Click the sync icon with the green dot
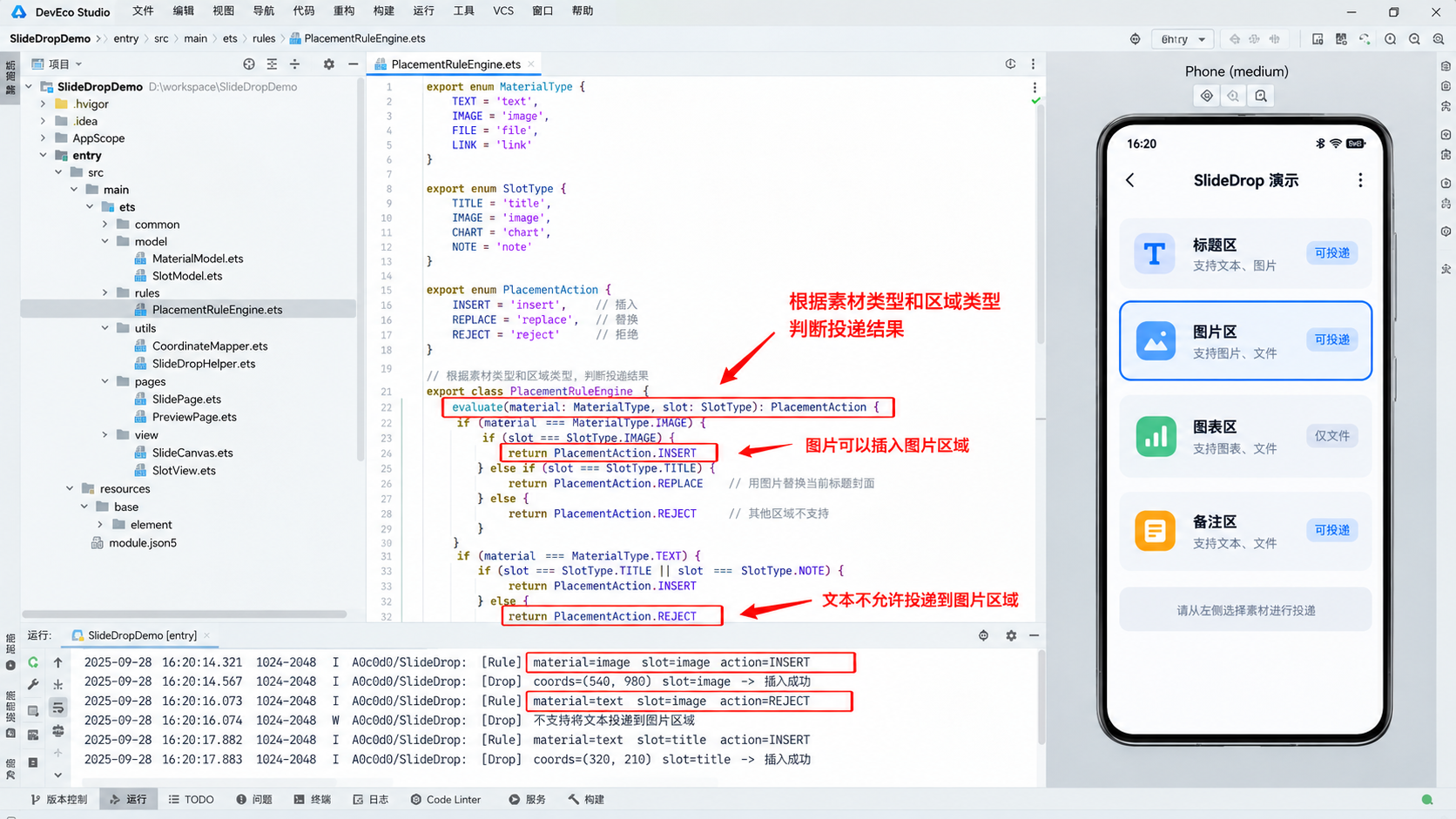This screenshot has height=819, width=1456. pos(1365,39)
